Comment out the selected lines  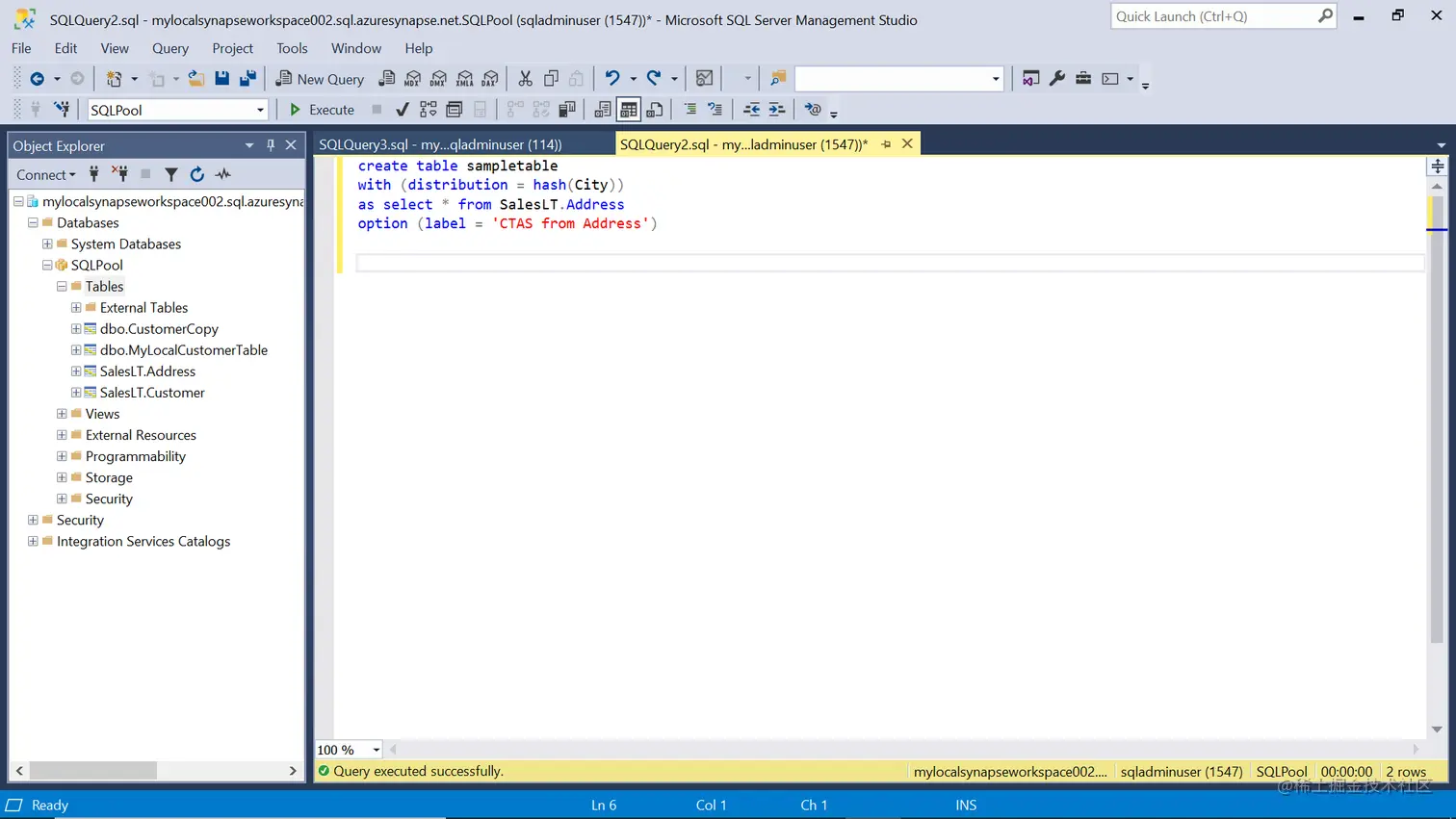[689, 110]
